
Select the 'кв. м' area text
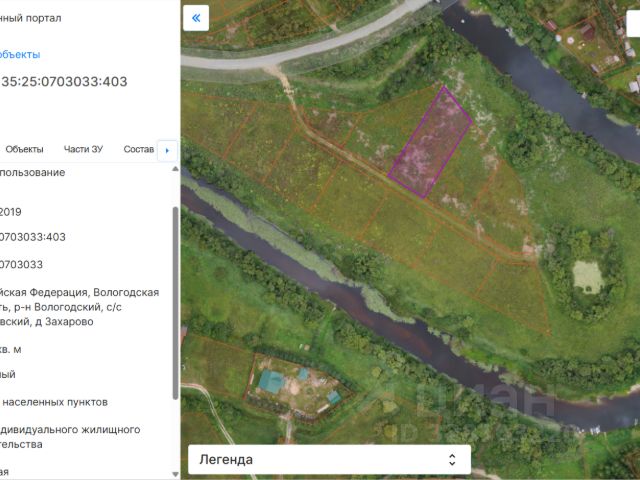point(11,350)
